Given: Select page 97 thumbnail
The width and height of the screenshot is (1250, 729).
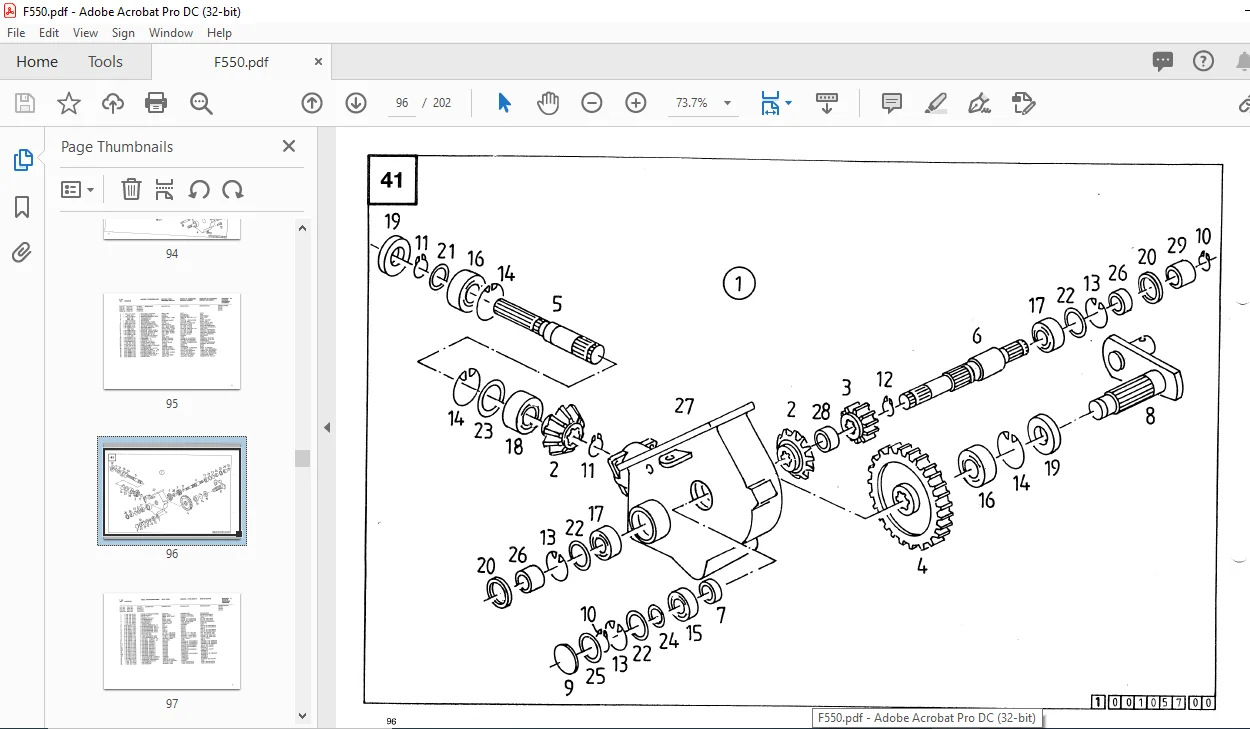Looking at the screenshot, I should click(x=172, y=641).
